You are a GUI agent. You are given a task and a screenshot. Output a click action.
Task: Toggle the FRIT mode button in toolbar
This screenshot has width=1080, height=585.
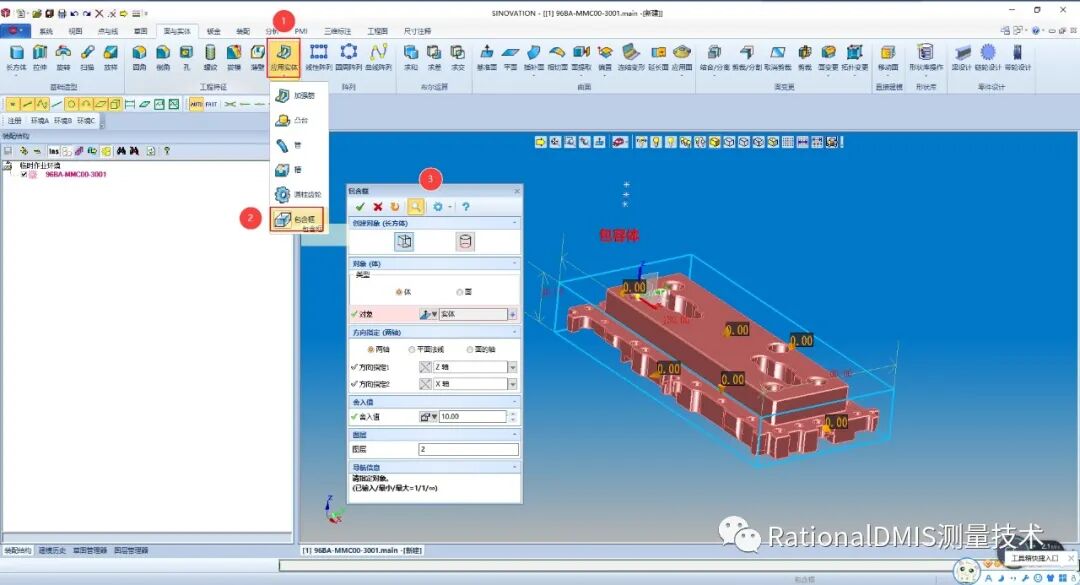(x=211, y=104)
